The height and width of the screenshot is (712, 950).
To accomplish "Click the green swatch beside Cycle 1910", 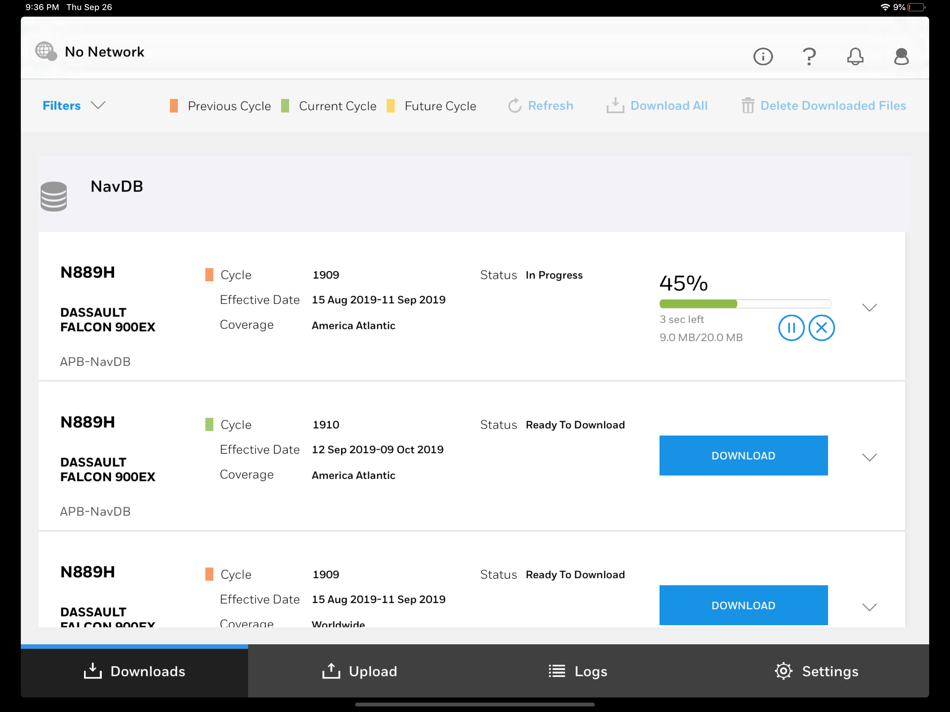I will pyautogui.click(x=209, y=424).
